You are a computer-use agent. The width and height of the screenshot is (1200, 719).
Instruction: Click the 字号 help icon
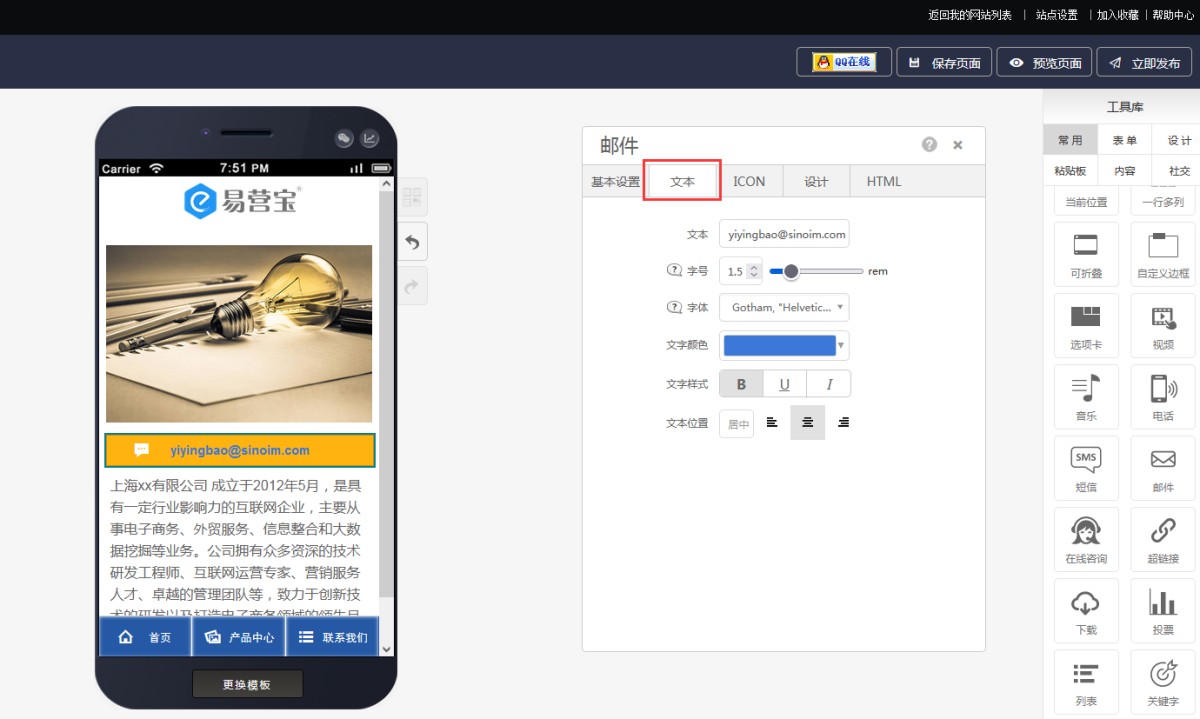pos(674,271)
